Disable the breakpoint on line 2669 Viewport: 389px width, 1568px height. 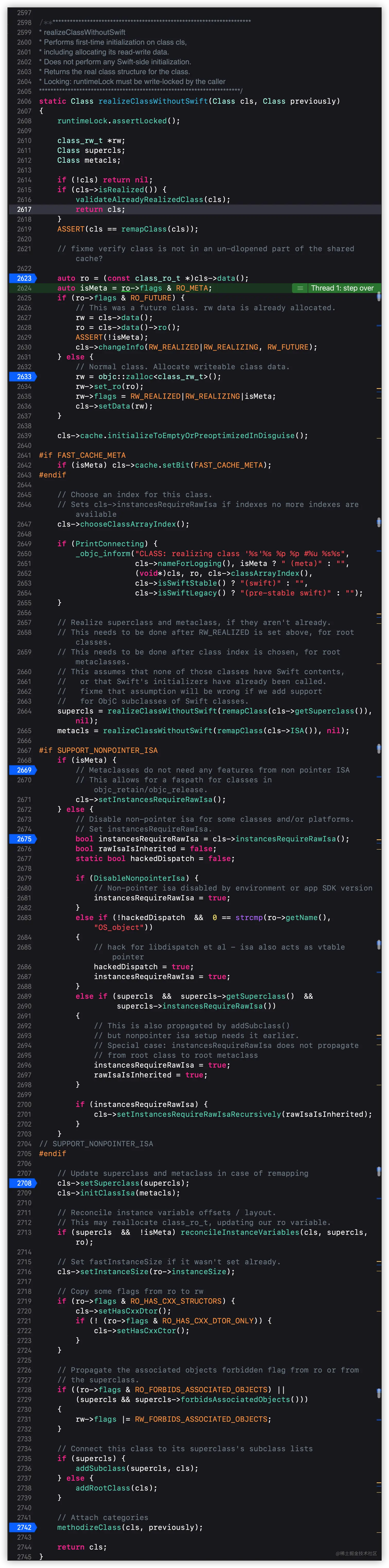pos(23,770)
